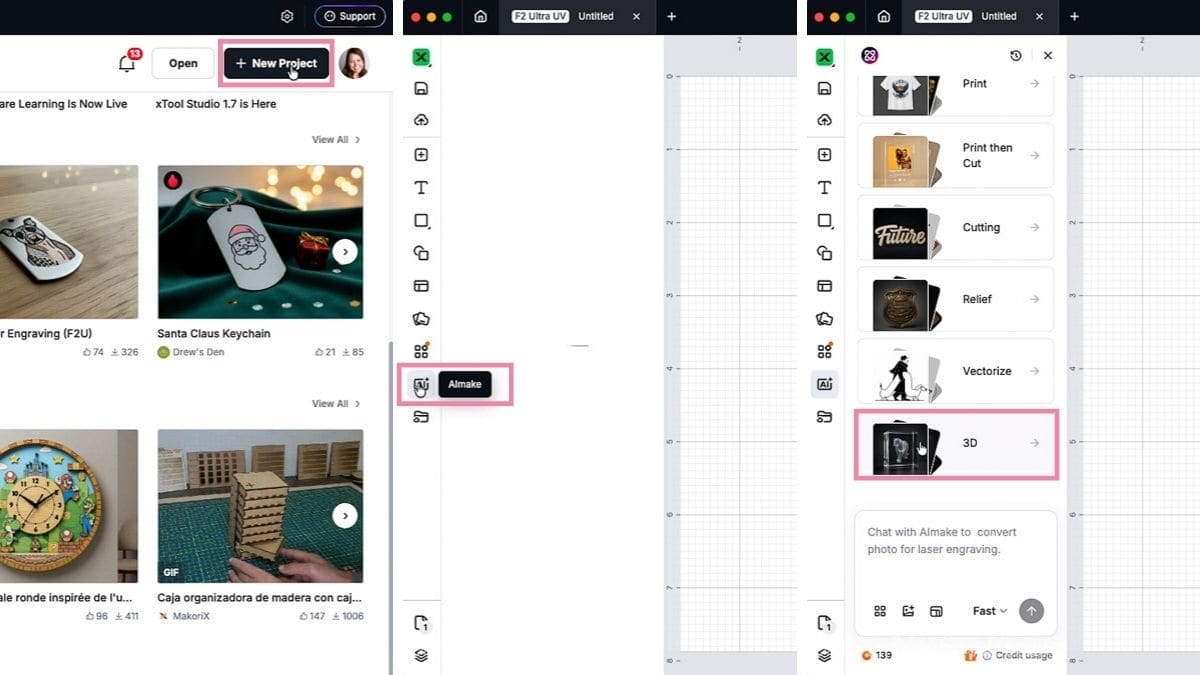This screenshot has height=675, width=1200.
Task: Click the Support button
Action: coord(350,16)
